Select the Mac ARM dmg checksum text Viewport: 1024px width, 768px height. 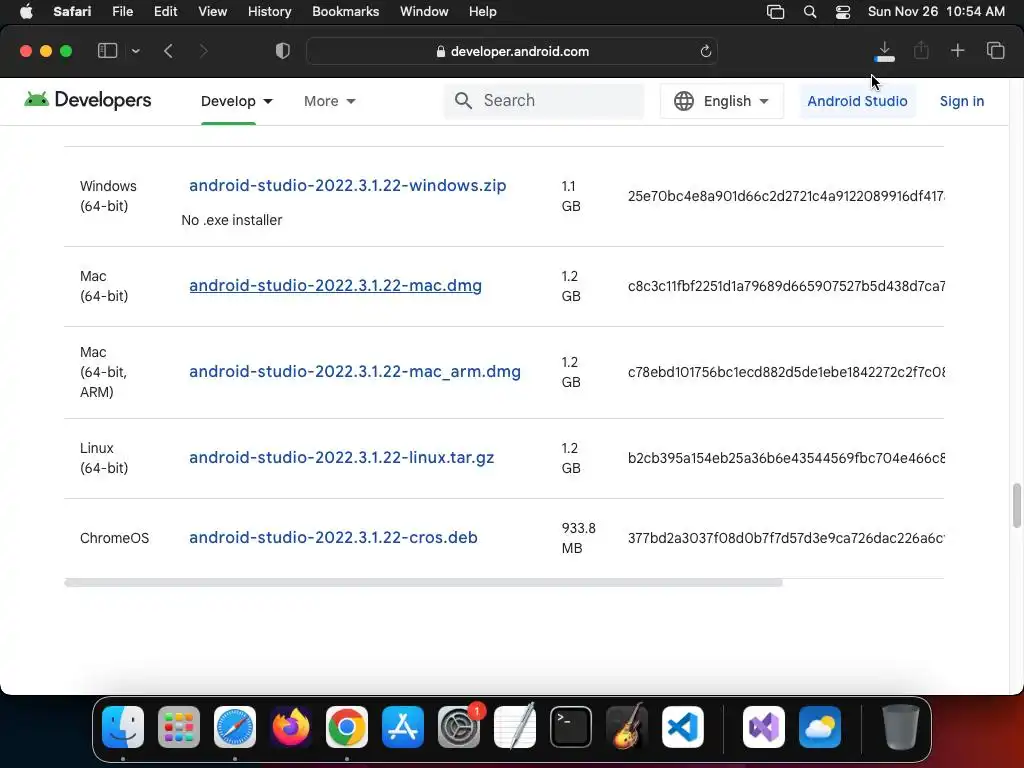[x=786, y=372]
